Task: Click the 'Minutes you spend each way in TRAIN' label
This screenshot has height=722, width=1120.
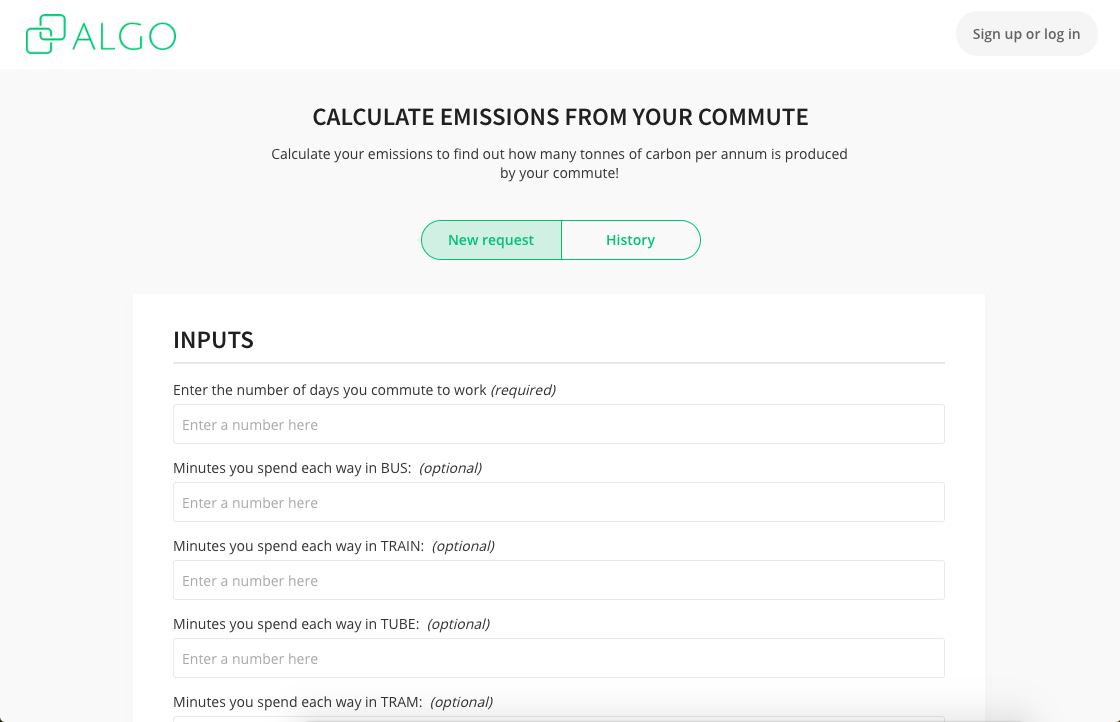Action: pos(298,546)
